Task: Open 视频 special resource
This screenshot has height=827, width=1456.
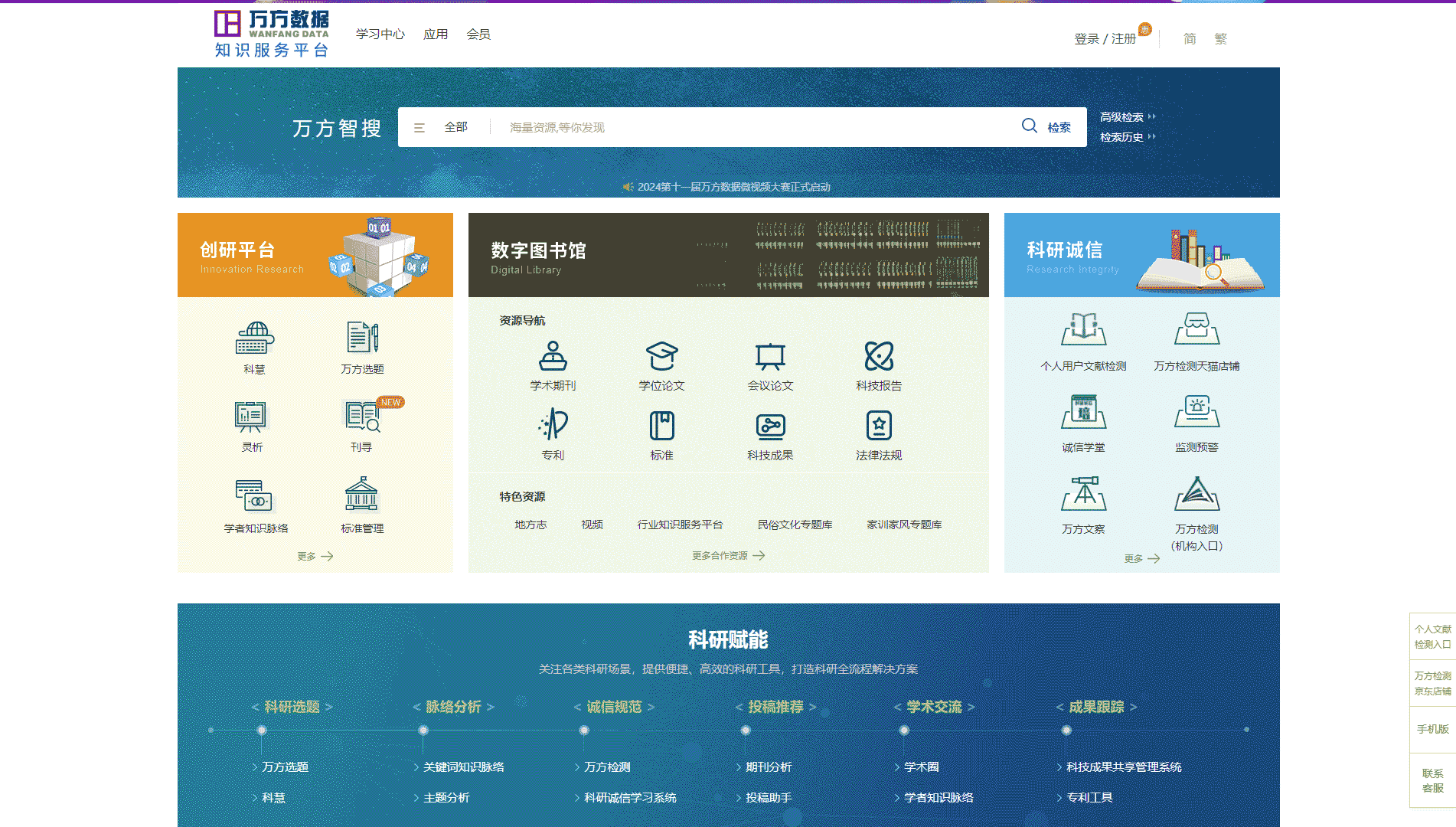Action: tap(592, 525)
